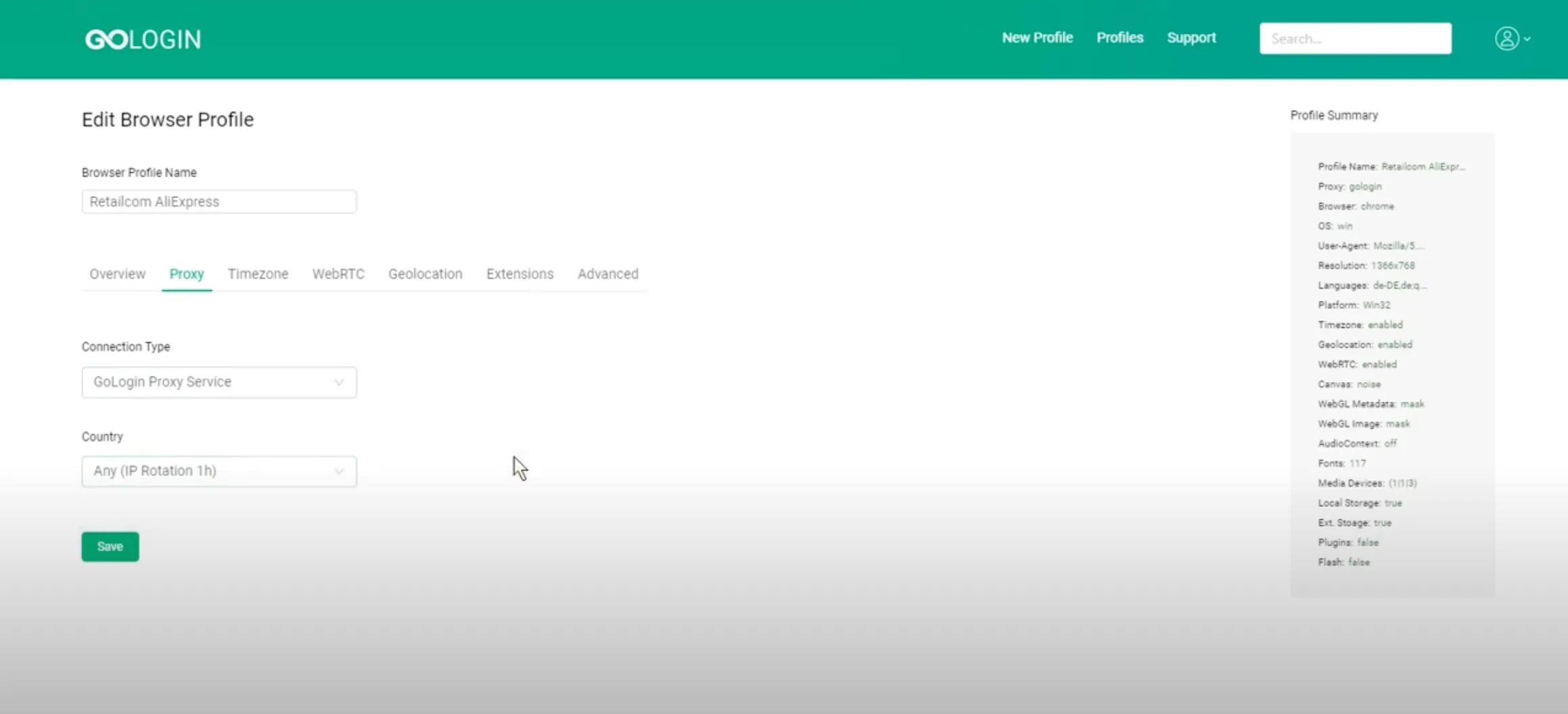This screenshot has width=1568, height=714.
Task: Open the Geolocation tab
Action: click(x=425, y=274)
